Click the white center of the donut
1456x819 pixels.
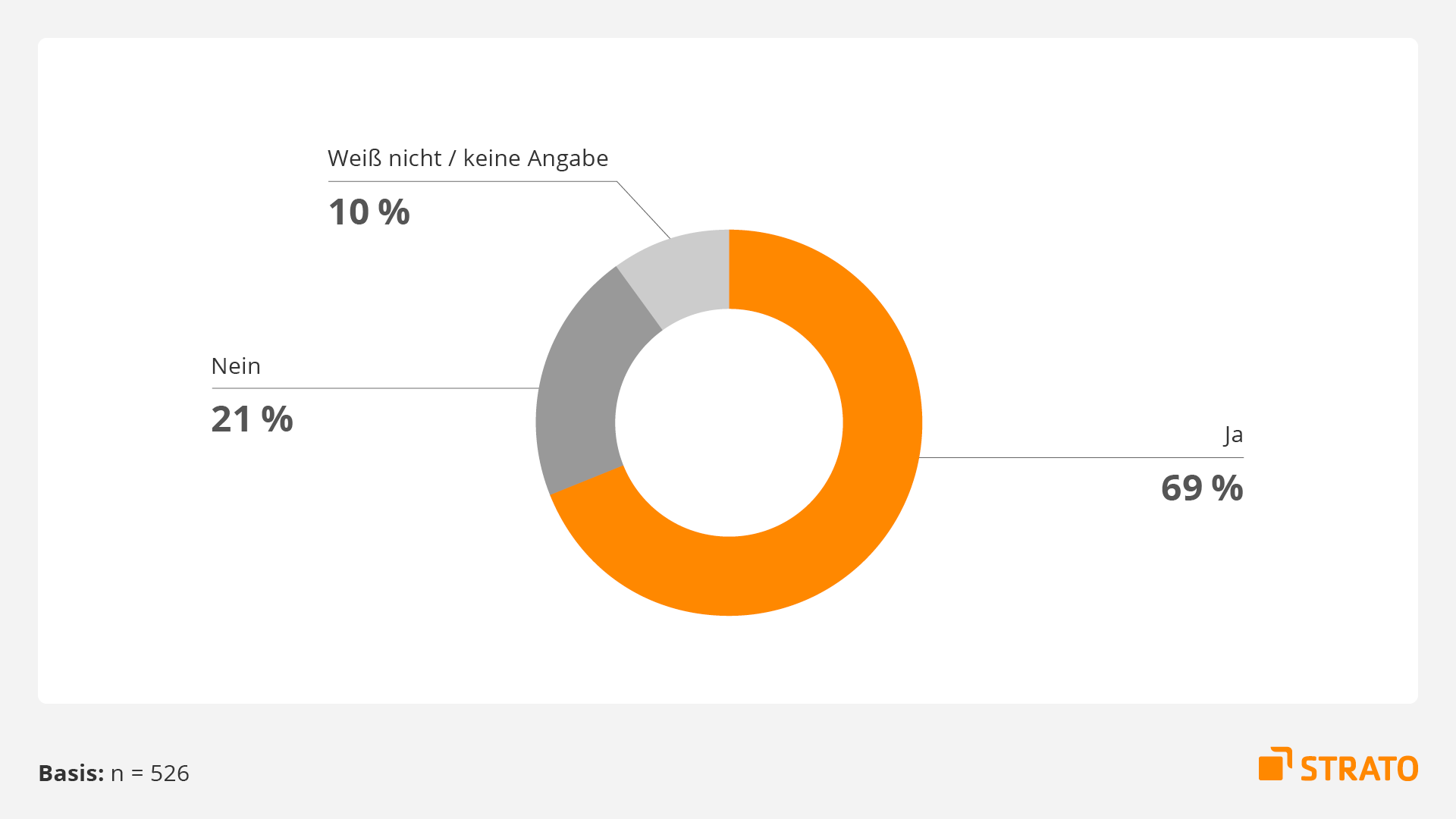(729, 422)
